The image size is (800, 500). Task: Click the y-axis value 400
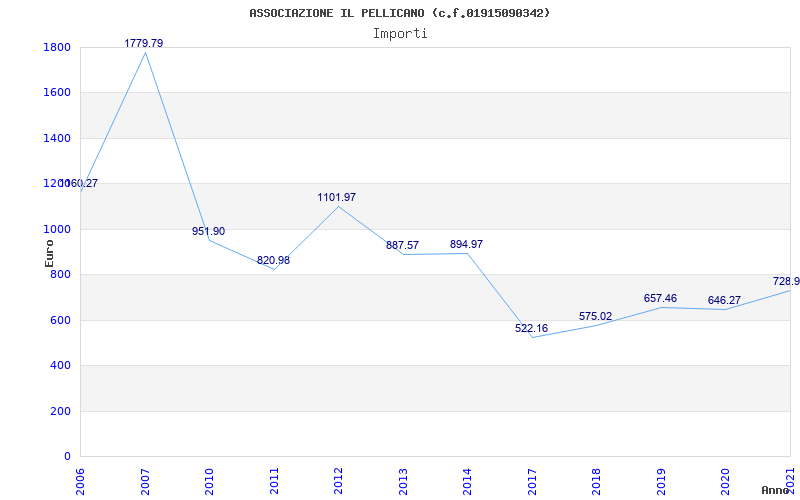[x=60, y=365]
